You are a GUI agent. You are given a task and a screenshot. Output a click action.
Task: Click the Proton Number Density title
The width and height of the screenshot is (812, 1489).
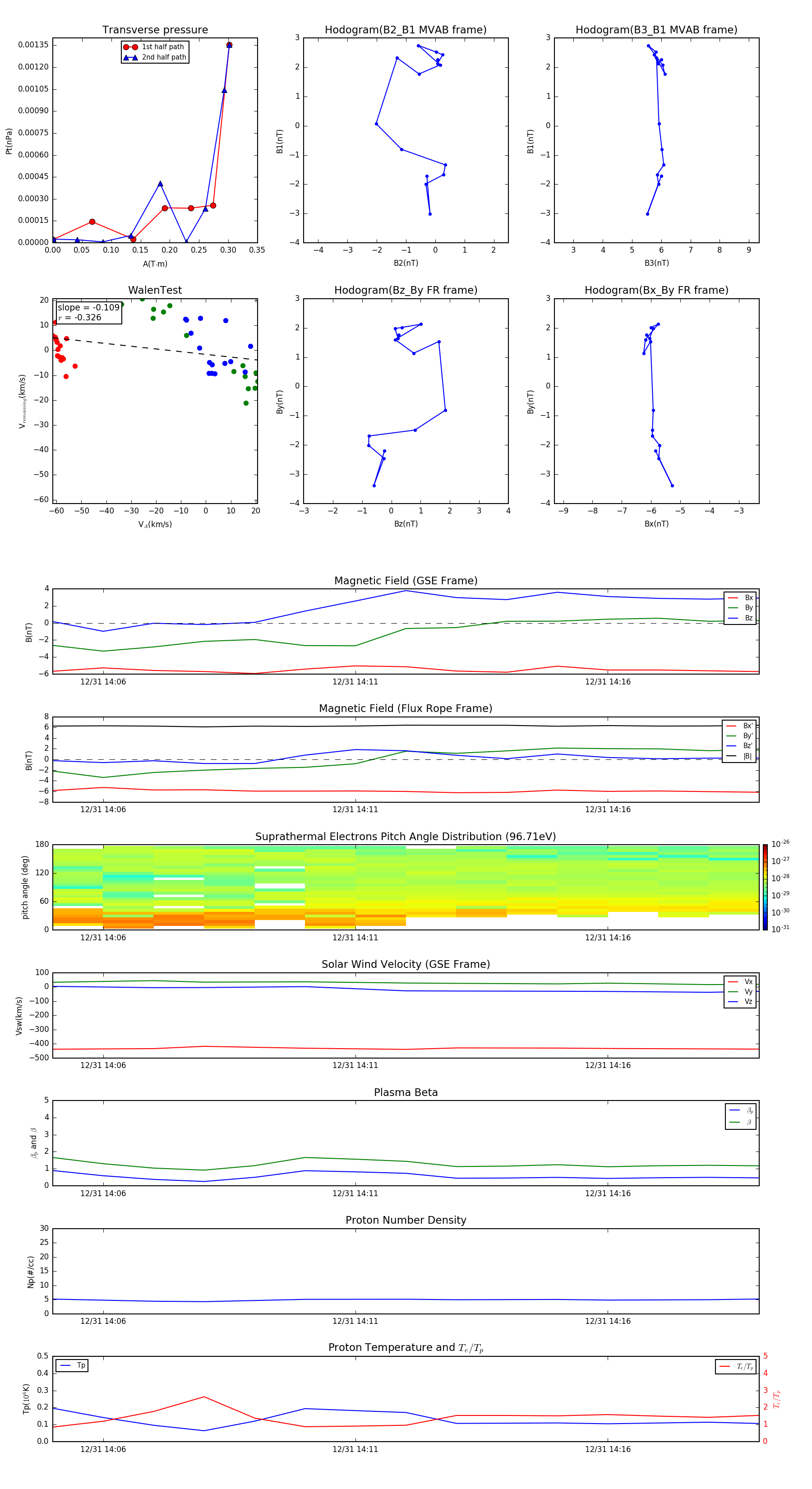pyautogui.click(x=406, y=1220)
